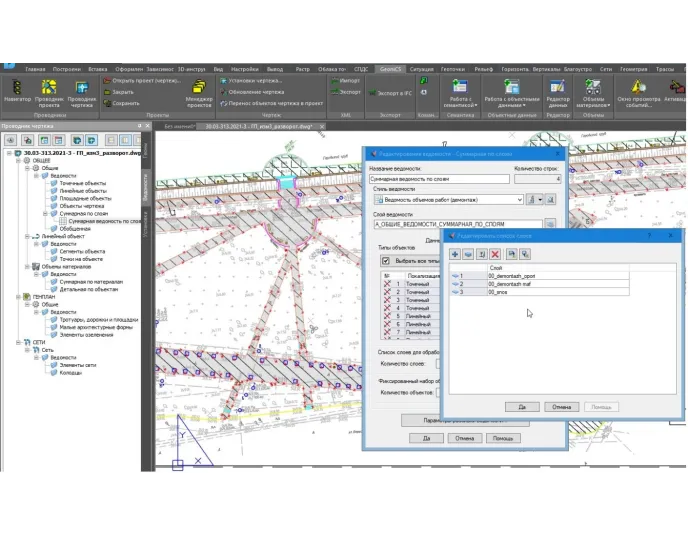688x537 pixels.
Task: Open Менеджер проектов from the ribbon
Action: [199, 88]
